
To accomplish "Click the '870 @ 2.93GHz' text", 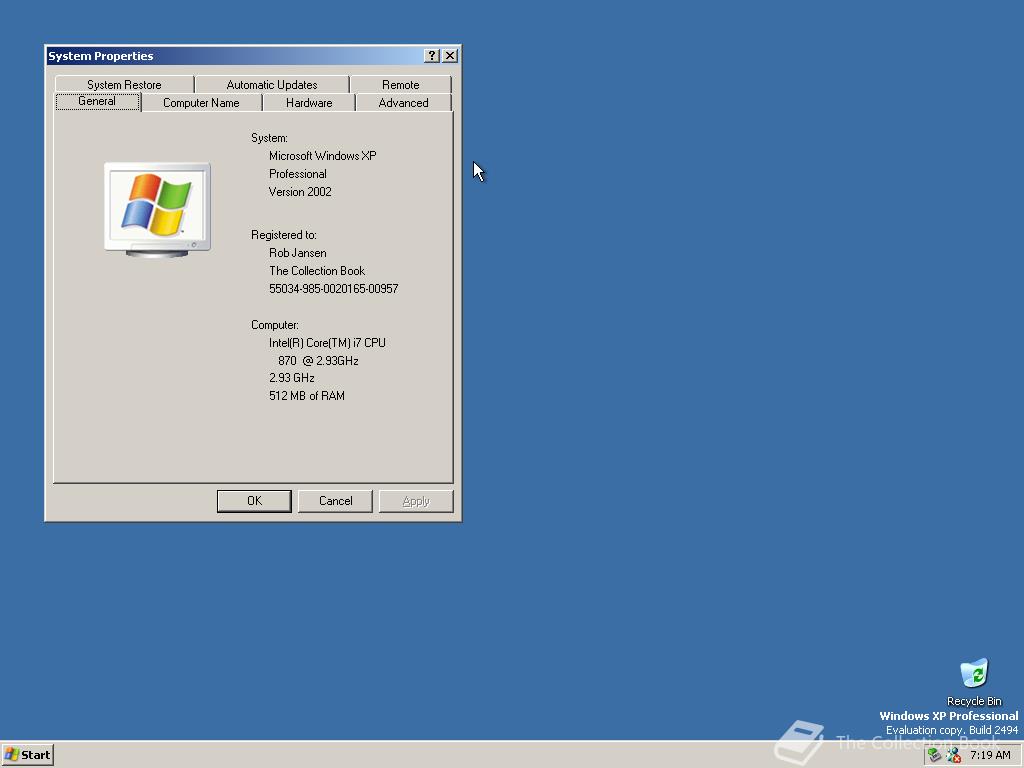I will pos(318,360).
